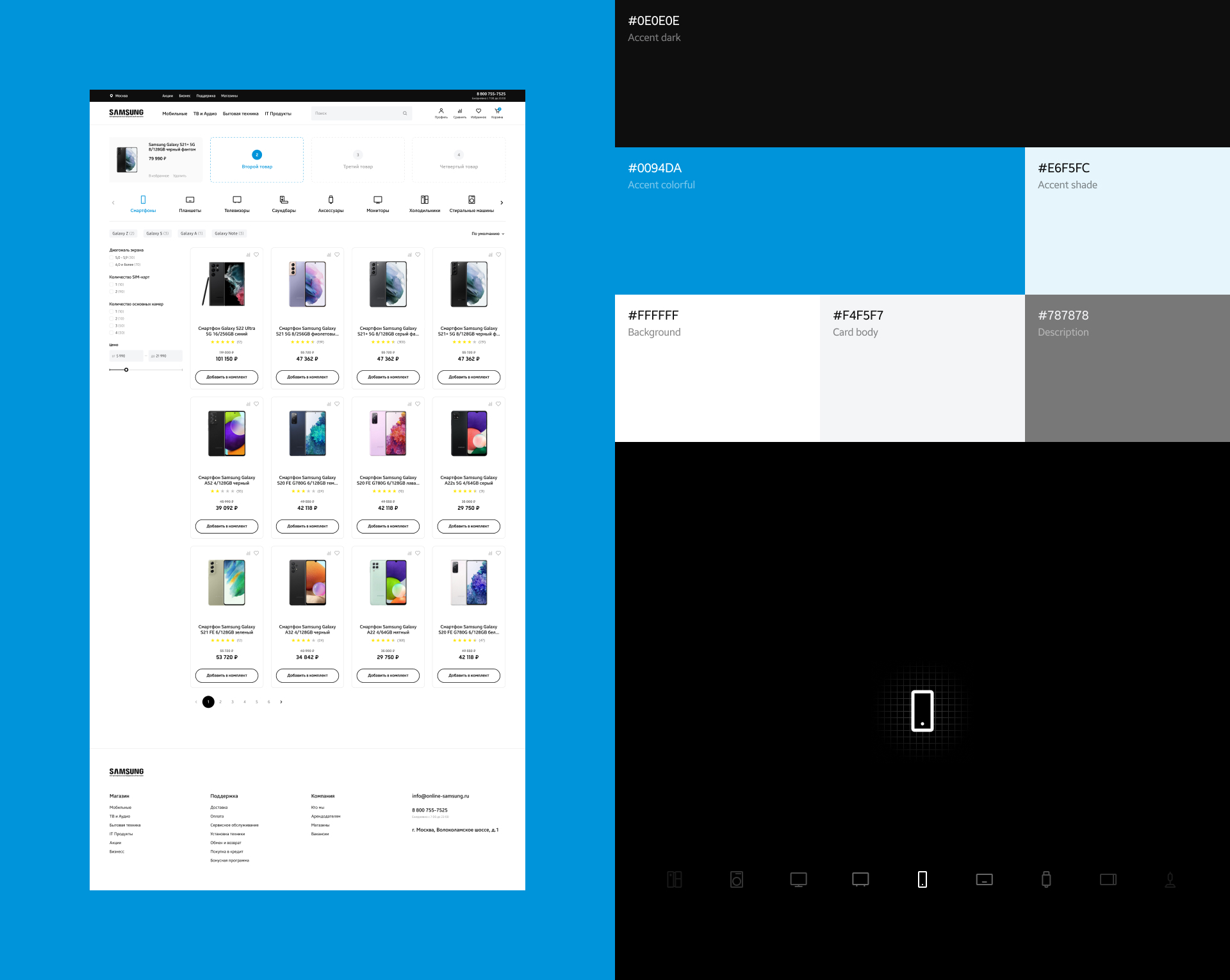Click the Избранное heart icon in header
Image resolution: width=1230 pixels, height=980 pixels.
pos(479,111)
